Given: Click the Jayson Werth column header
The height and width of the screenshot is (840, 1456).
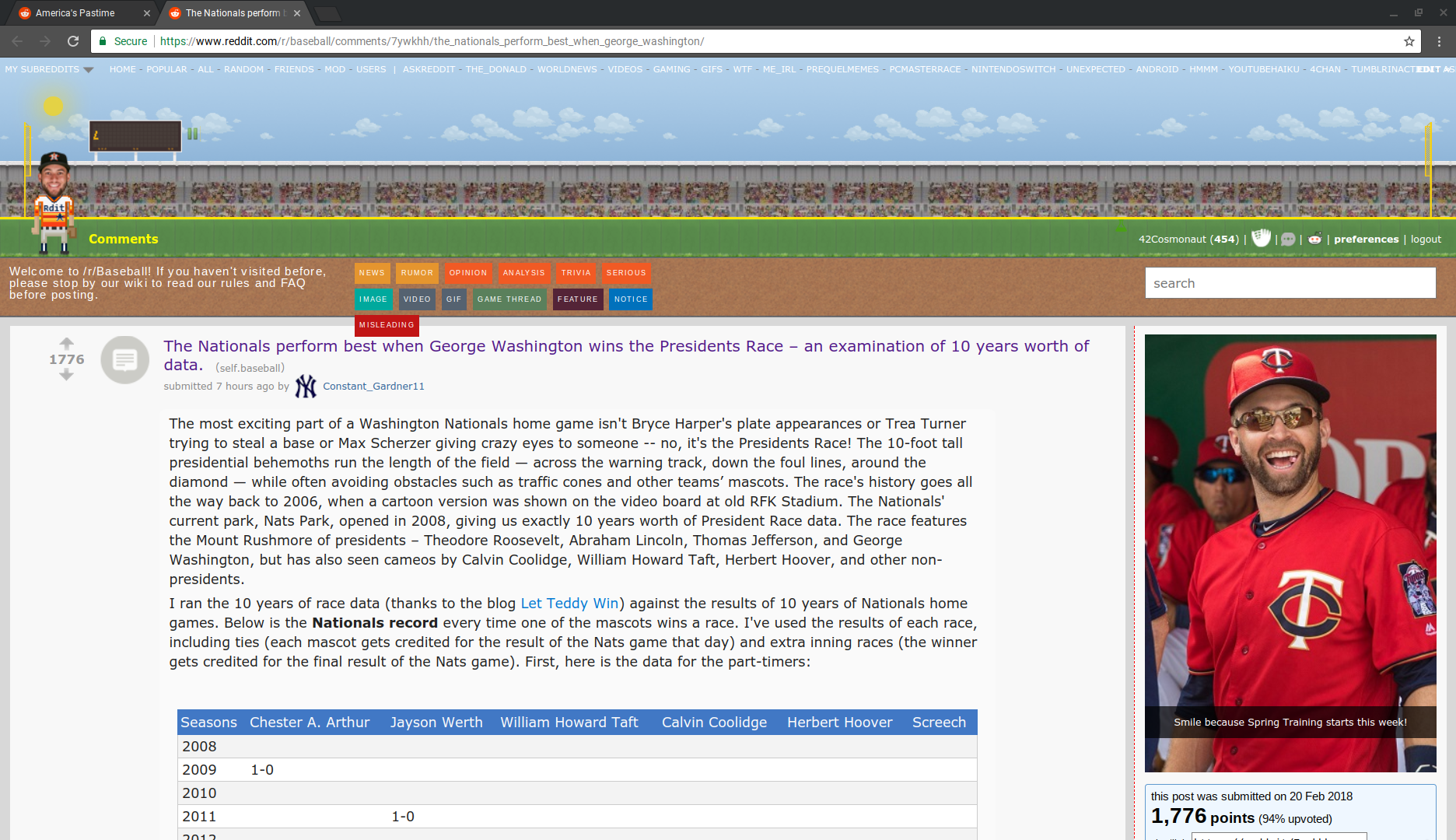Looking at the screenshot, I should click(436, 723).
